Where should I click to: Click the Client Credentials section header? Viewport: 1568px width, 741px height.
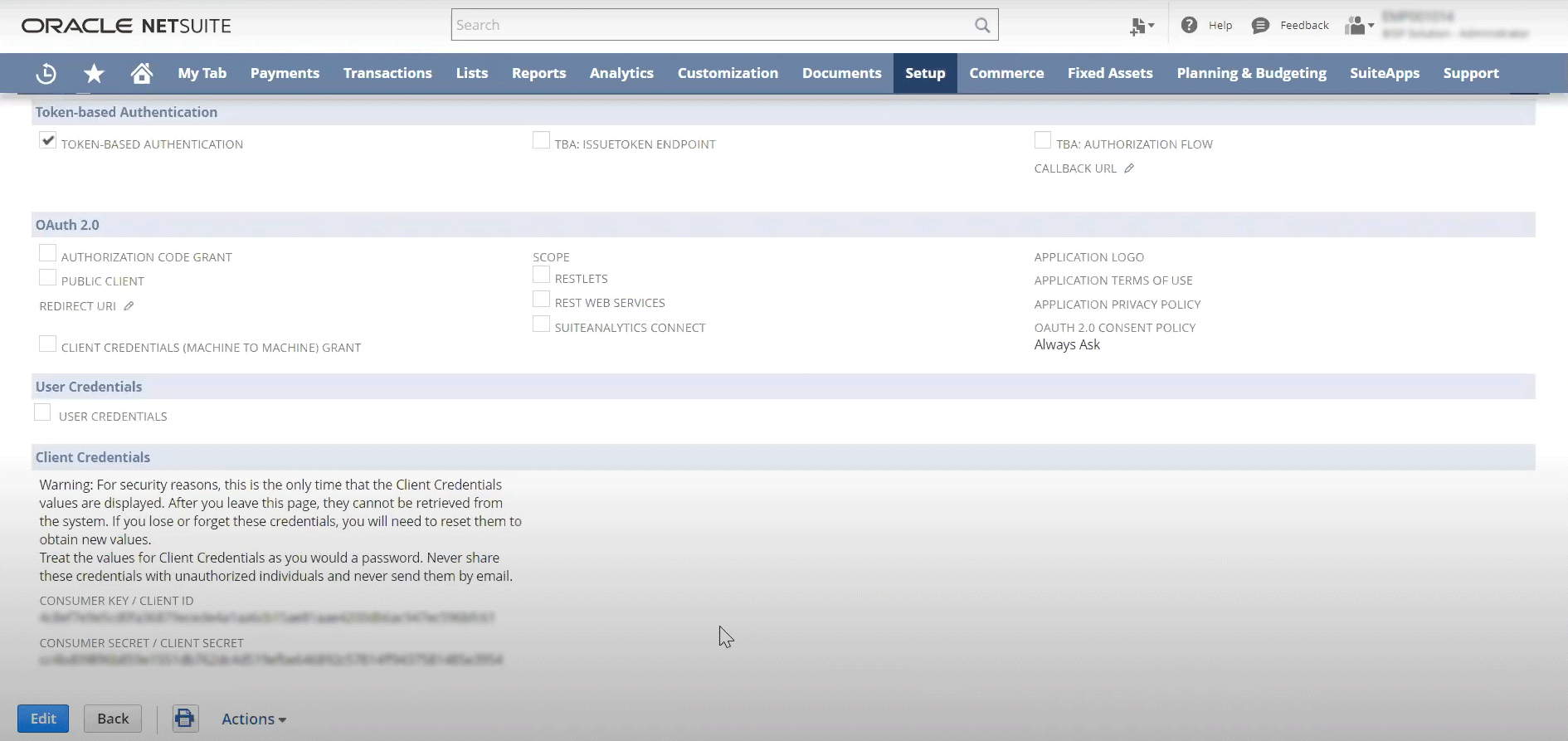pyautogui.click(x=93, y=457)
